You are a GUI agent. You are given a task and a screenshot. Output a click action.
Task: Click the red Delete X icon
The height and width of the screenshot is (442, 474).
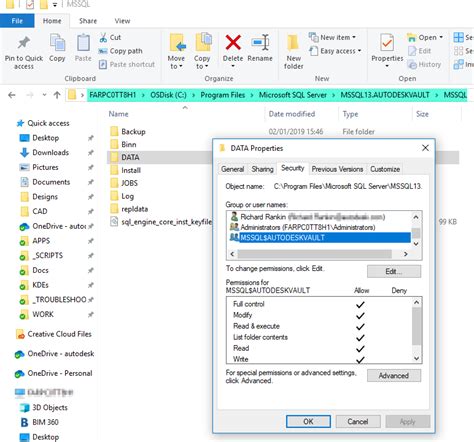233,42
